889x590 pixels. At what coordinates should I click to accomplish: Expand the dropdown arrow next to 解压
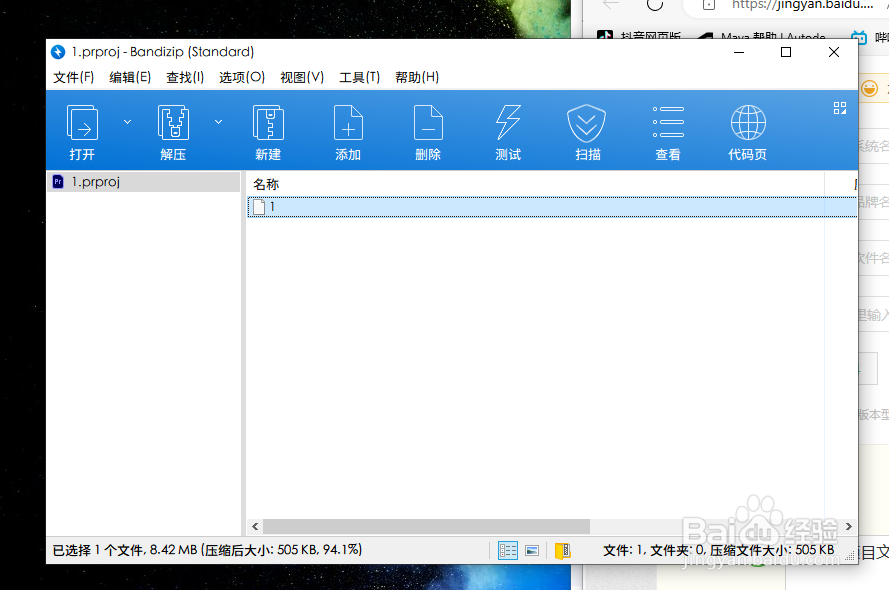click(218, 122)
